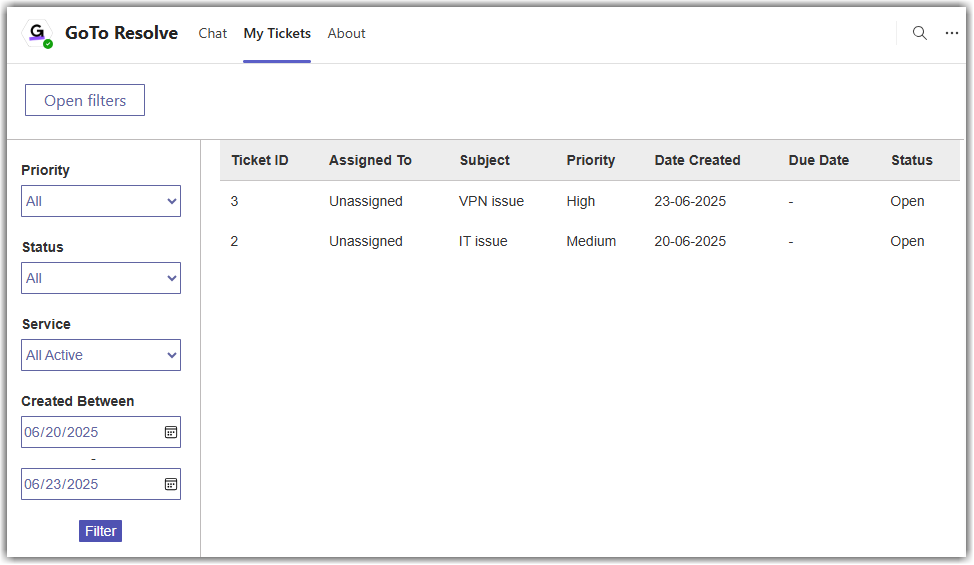Image resolution: width=974 pixels, height=565 pixels.
Task: Click the GoTo Resolve app logo icon
Action: click(x=38, y=34)
